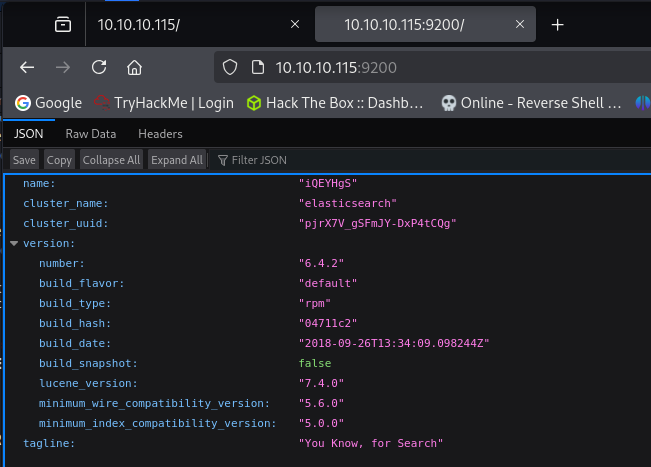Select the 10.10.10.115:9200/ tab
Viewport: 651px width, 467px height.
(425, 24)
